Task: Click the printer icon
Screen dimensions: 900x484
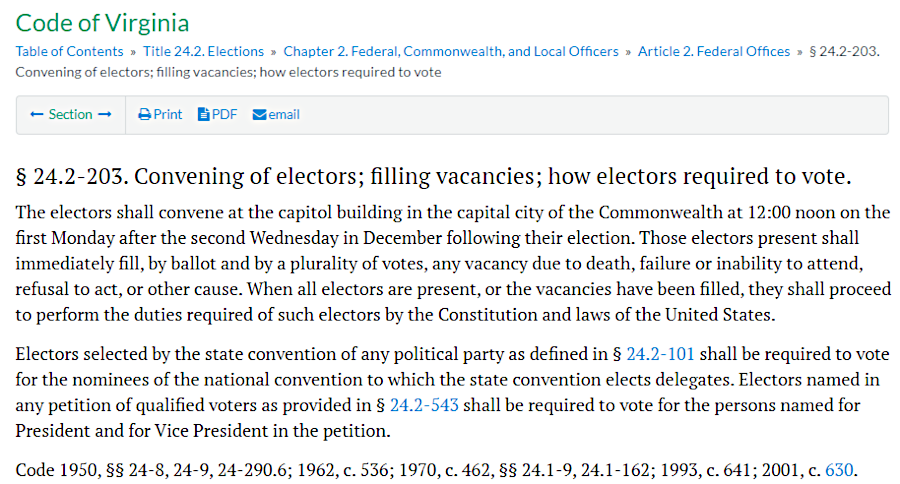Action: [144, 115]
